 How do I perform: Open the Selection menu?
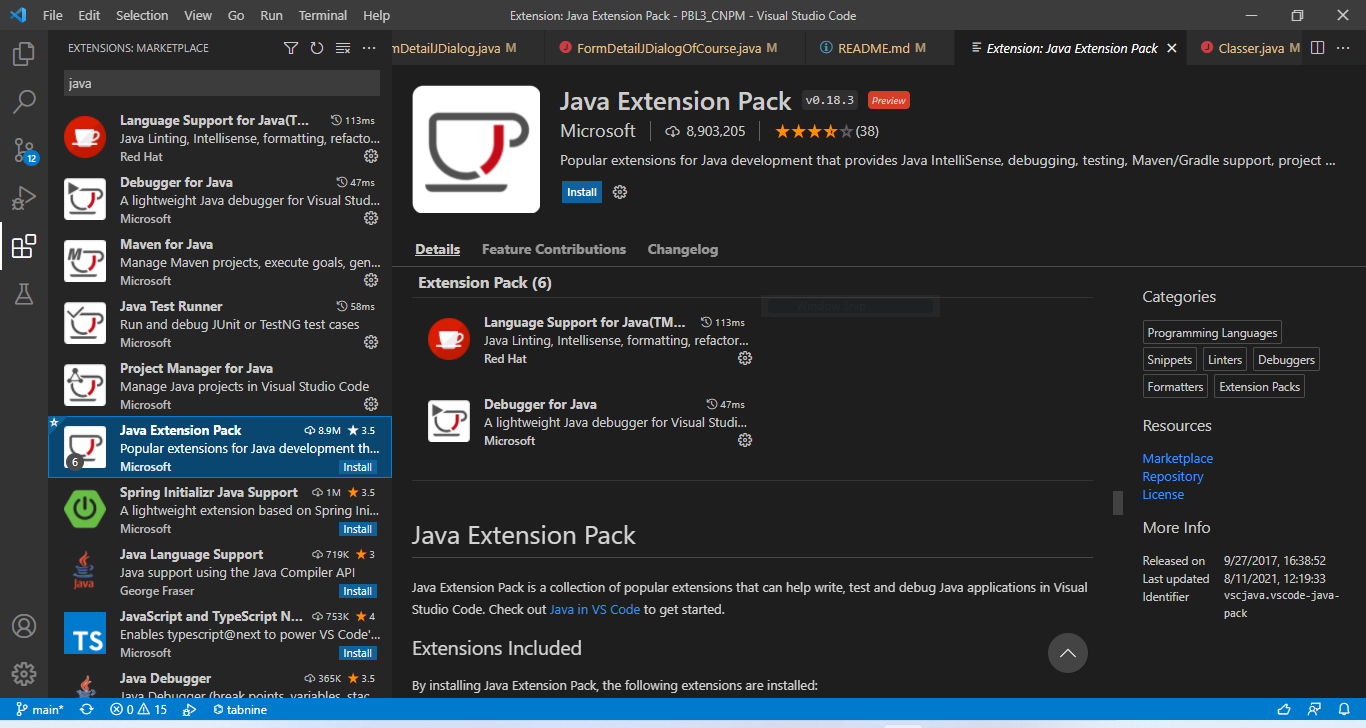(142, 16)
